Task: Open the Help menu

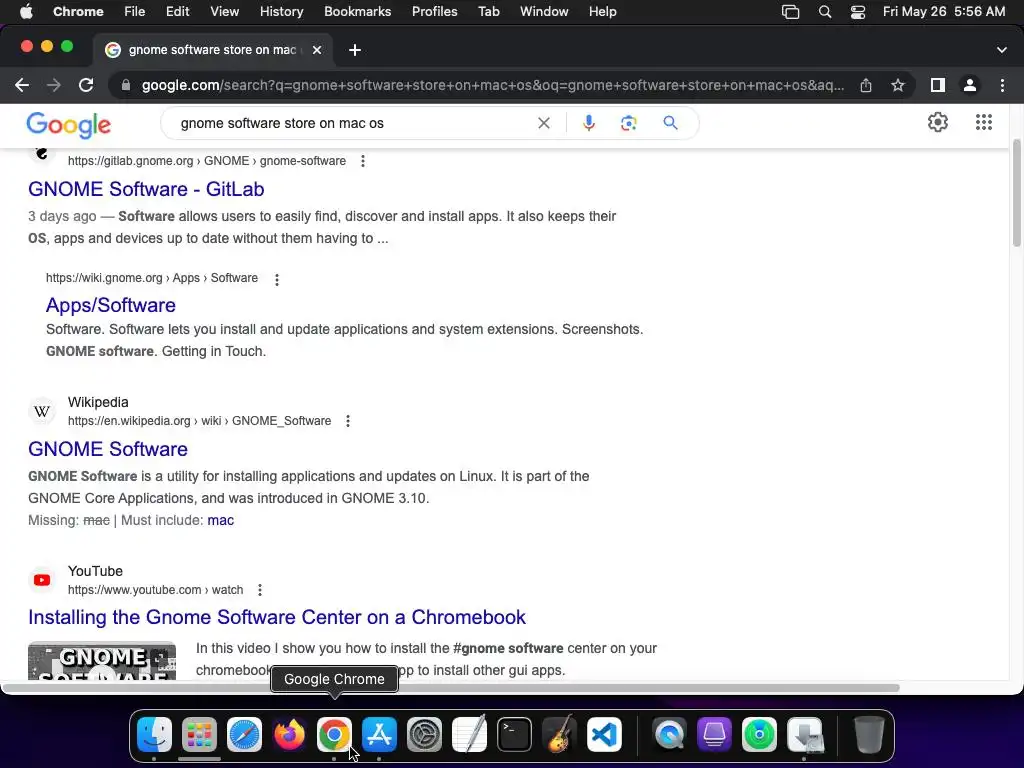Action: point(602,12)
